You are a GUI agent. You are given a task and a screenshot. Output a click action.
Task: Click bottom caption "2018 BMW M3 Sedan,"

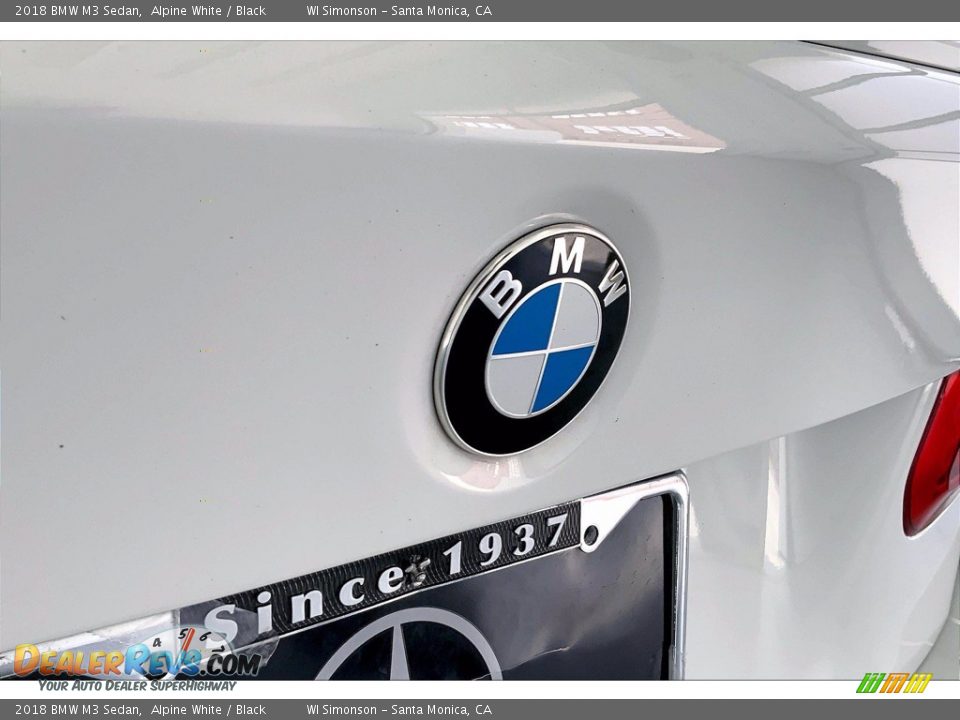(x=78, y=710)
